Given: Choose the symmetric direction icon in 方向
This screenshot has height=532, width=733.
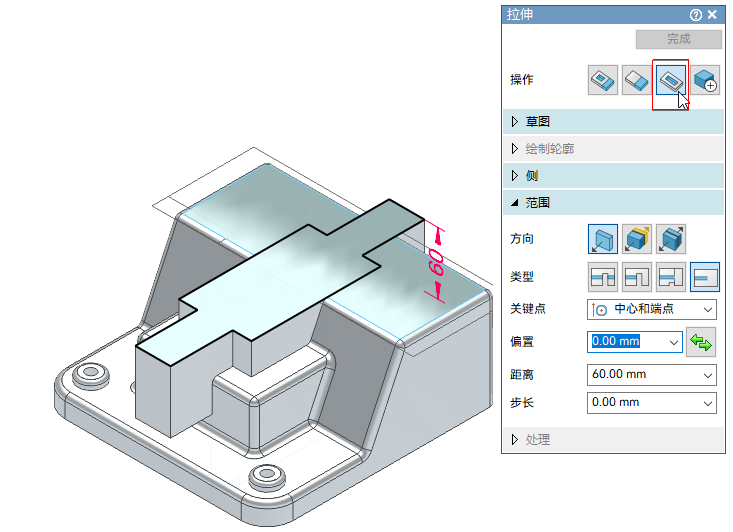Looking at the screenshot, I should 671,239.
